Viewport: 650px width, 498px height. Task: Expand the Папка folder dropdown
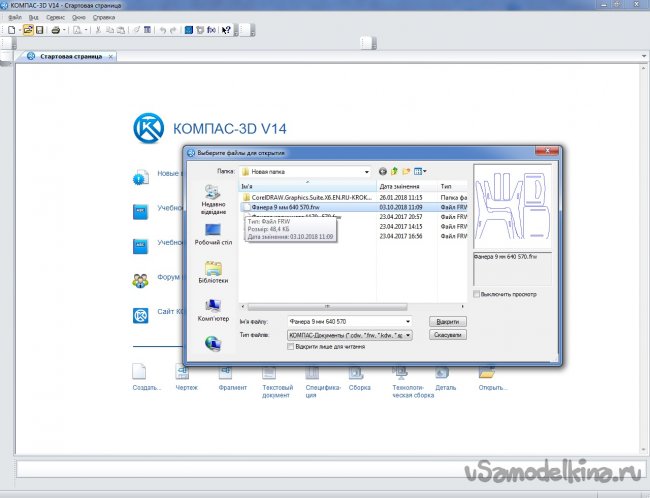366,171
